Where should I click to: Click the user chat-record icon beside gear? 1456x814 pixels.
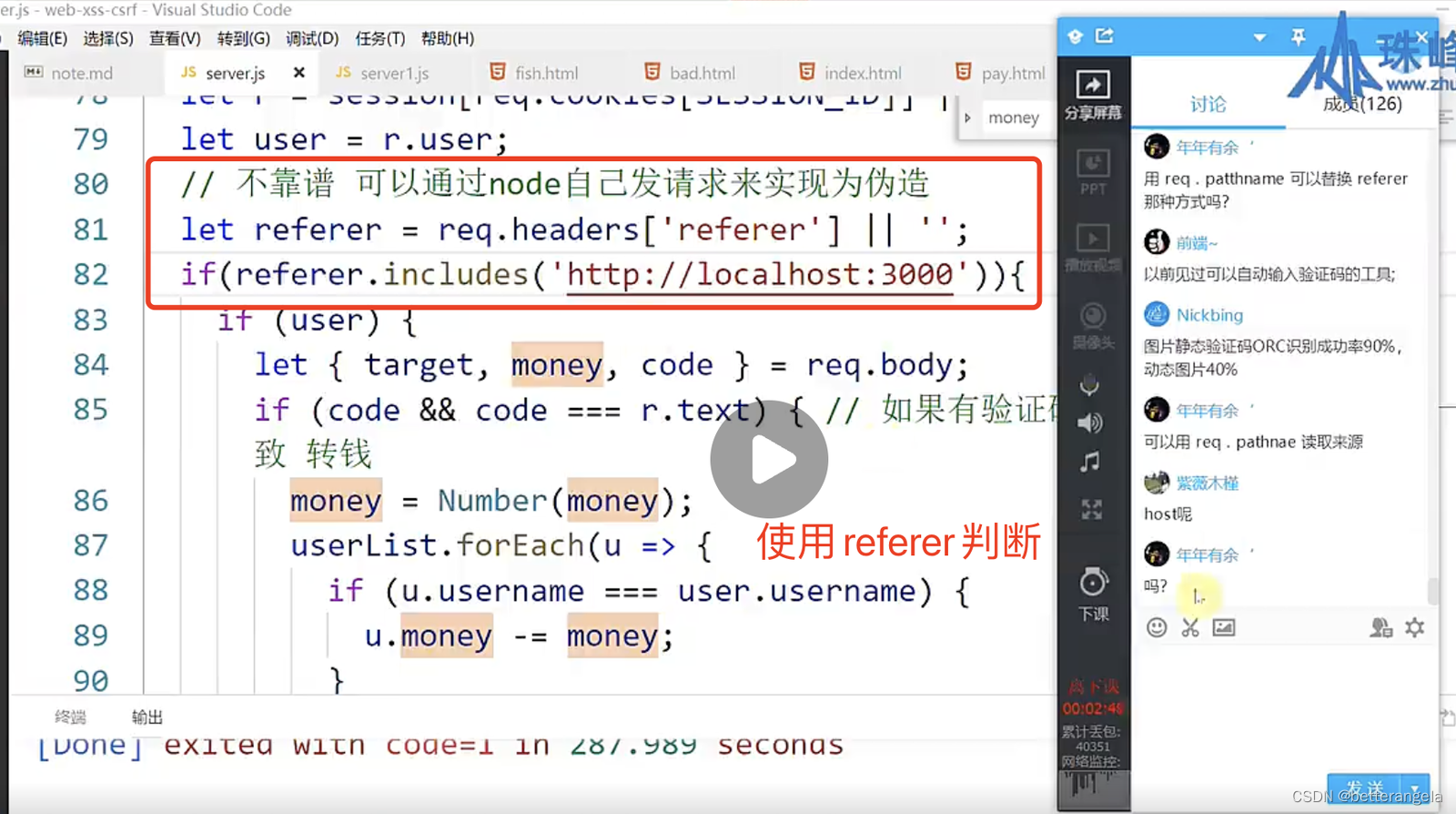[1381, 627]
